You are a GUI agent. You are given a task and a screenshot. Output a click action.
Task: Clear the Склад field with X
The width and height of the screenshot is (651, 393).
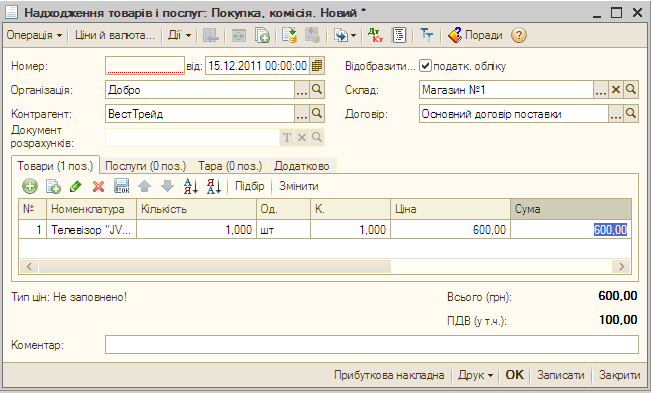(x=616, y=90)
